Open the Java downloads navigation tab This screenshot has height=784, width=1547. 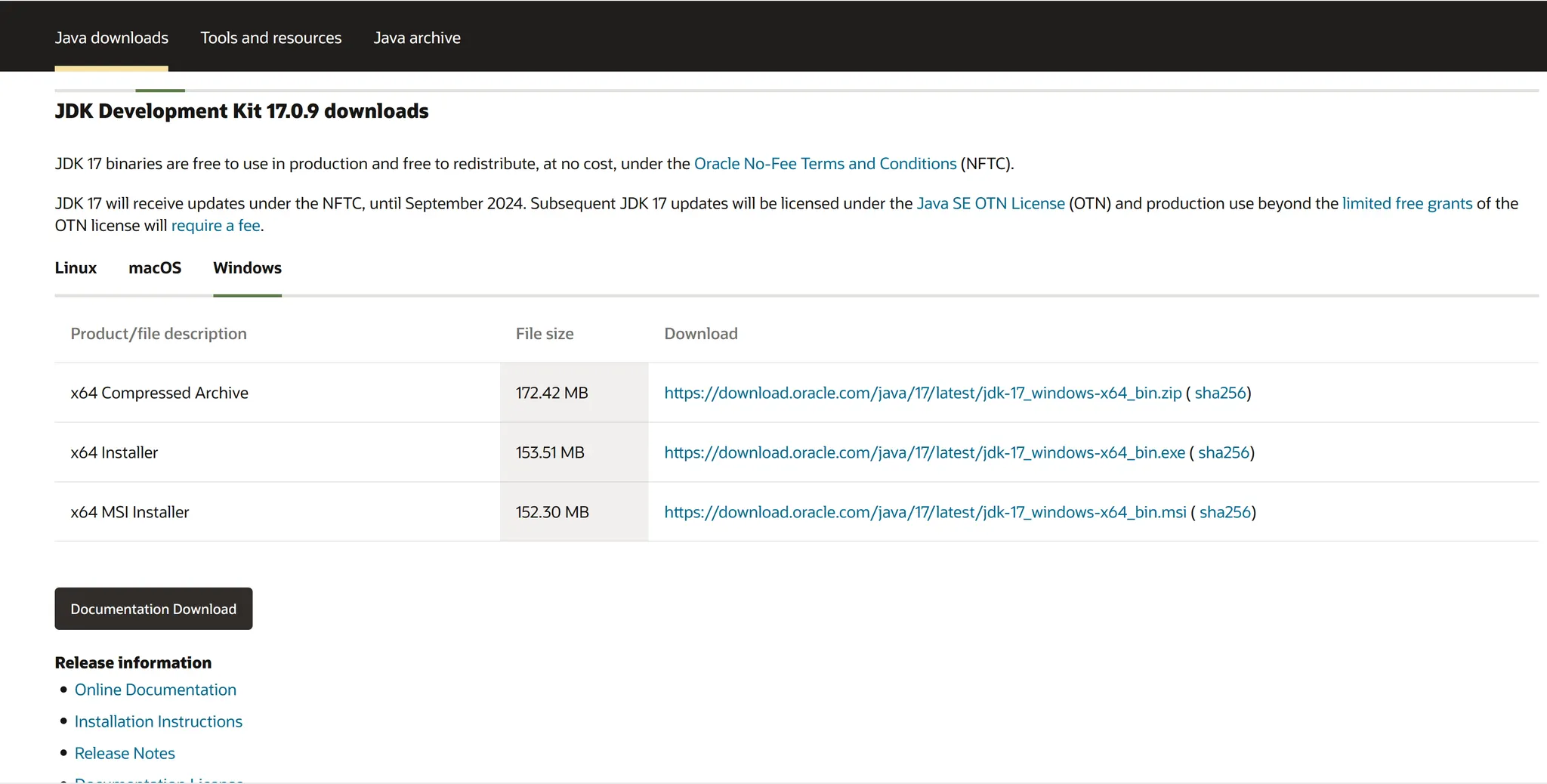111,38
